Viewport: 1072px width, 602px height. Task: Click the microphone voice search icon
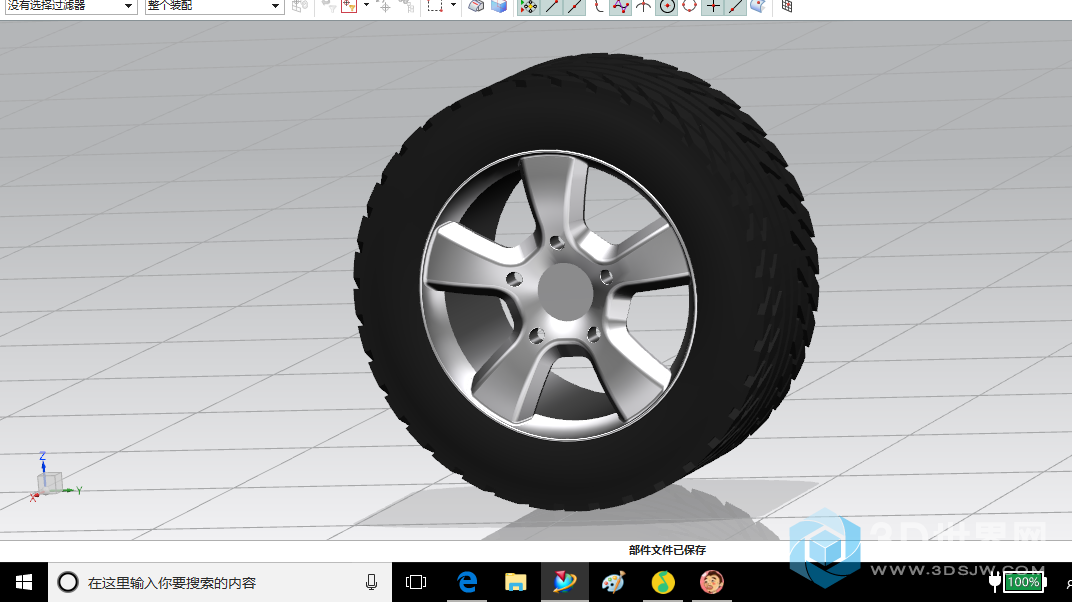371,582
